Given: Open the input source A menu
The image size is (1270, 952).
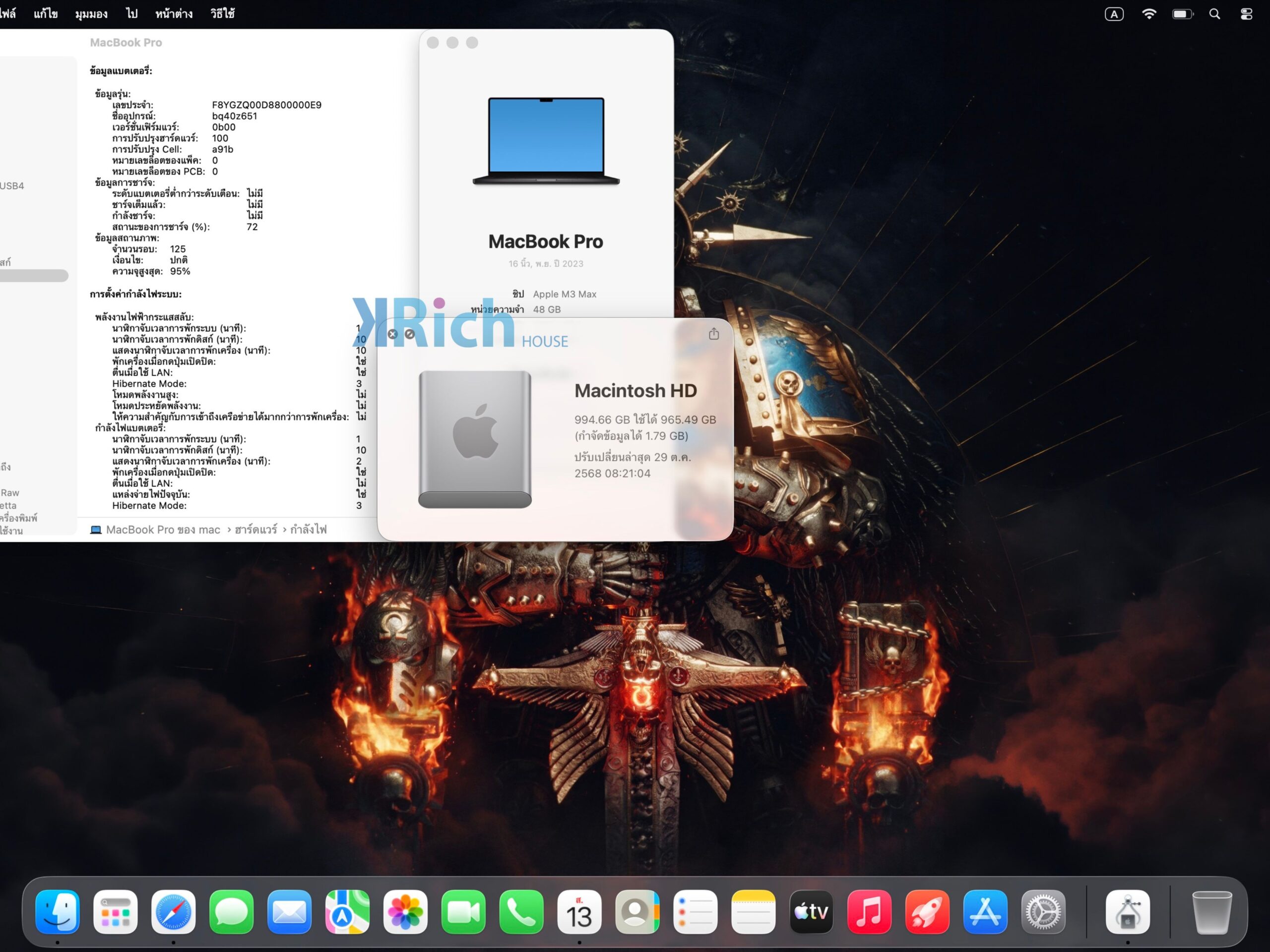Looking at the screenshot, I should (1114, 14).
